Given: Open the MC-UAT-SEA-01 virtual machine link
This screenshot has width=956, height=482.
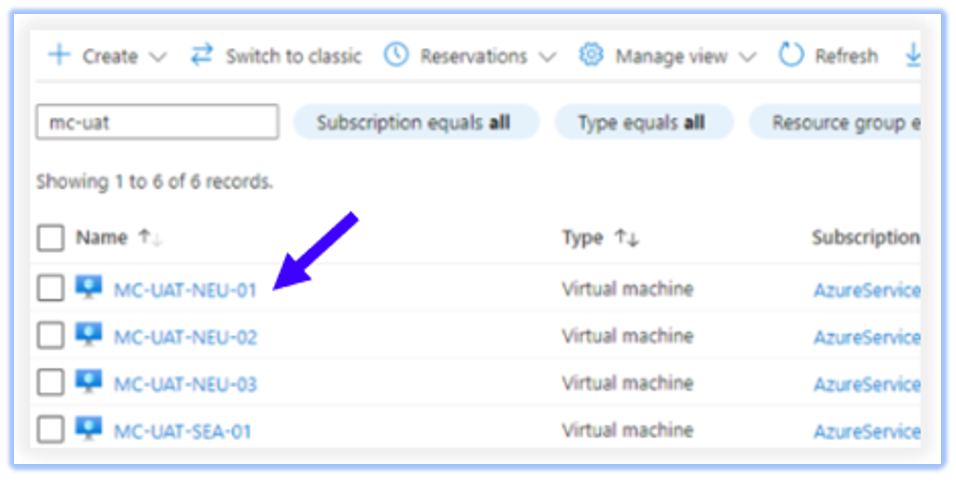Looking at the screenshot, I should 183,431.
